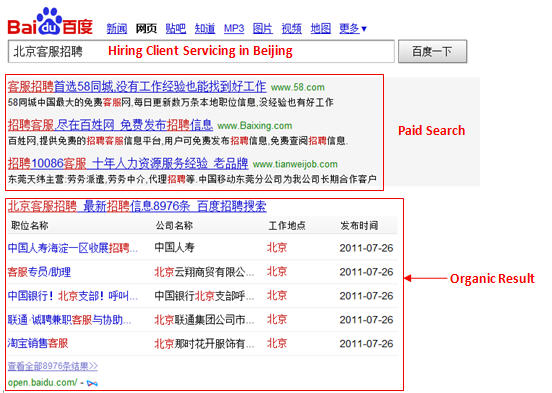The height and width of the screenshot is (393, 552).
Task: Click company 中国银行北京支部呼
Action: (204, 296)
